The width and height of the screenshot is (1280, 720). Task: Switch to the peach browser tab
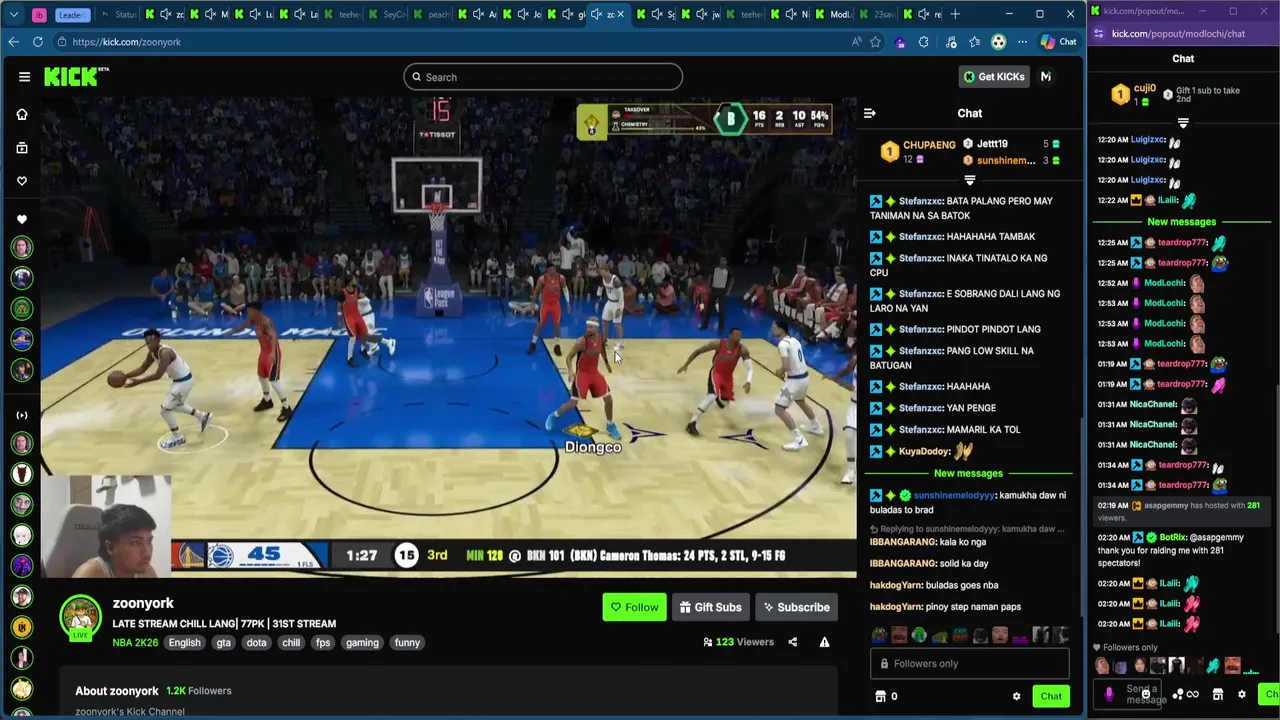pyautogui.click(x=434, y=14)
